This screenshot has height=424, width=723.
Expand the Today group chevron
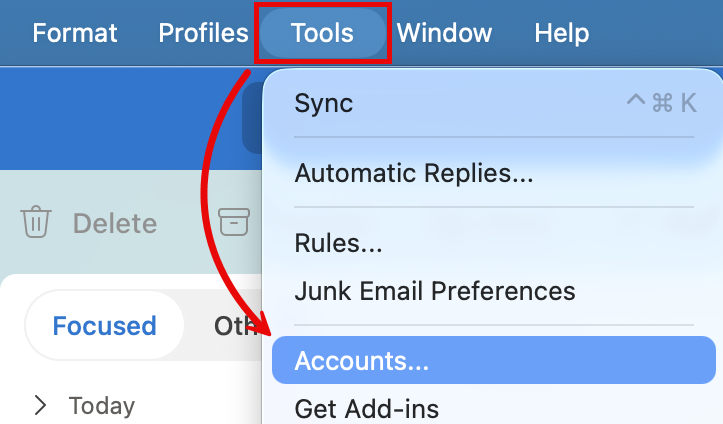tap(40, 405)
